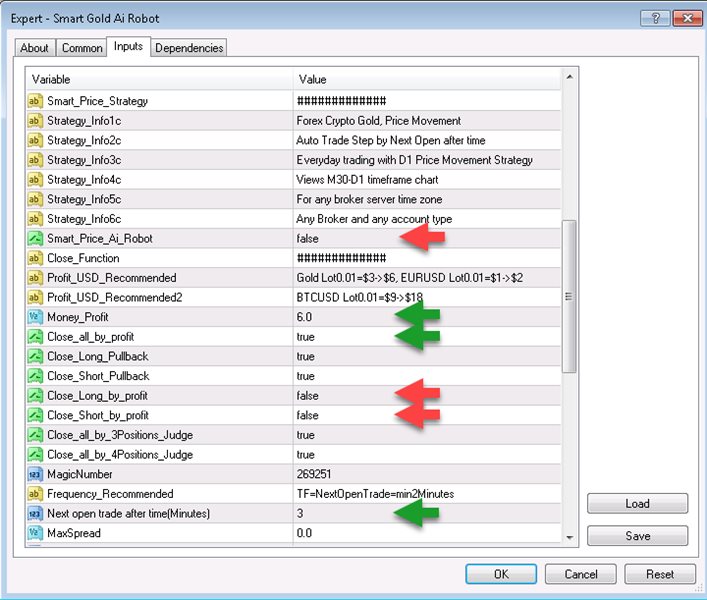
Task: Click the ab icon next to Strategy_Info1c
Action: [35, 120]
